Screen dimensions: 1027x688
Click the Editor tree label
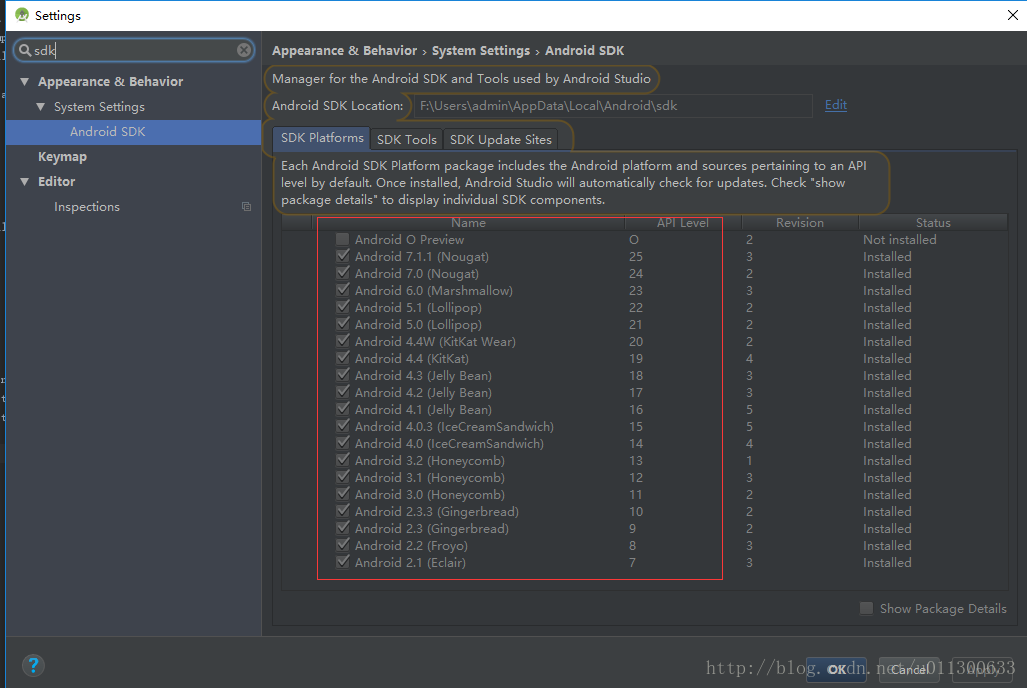pyautogui.click(x=56, y=182)
